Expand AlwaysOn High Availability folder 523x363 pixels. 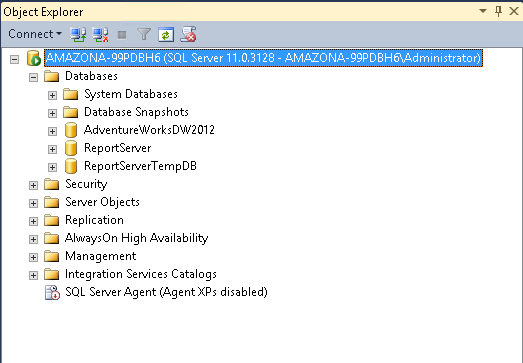(x=33, y=240)
